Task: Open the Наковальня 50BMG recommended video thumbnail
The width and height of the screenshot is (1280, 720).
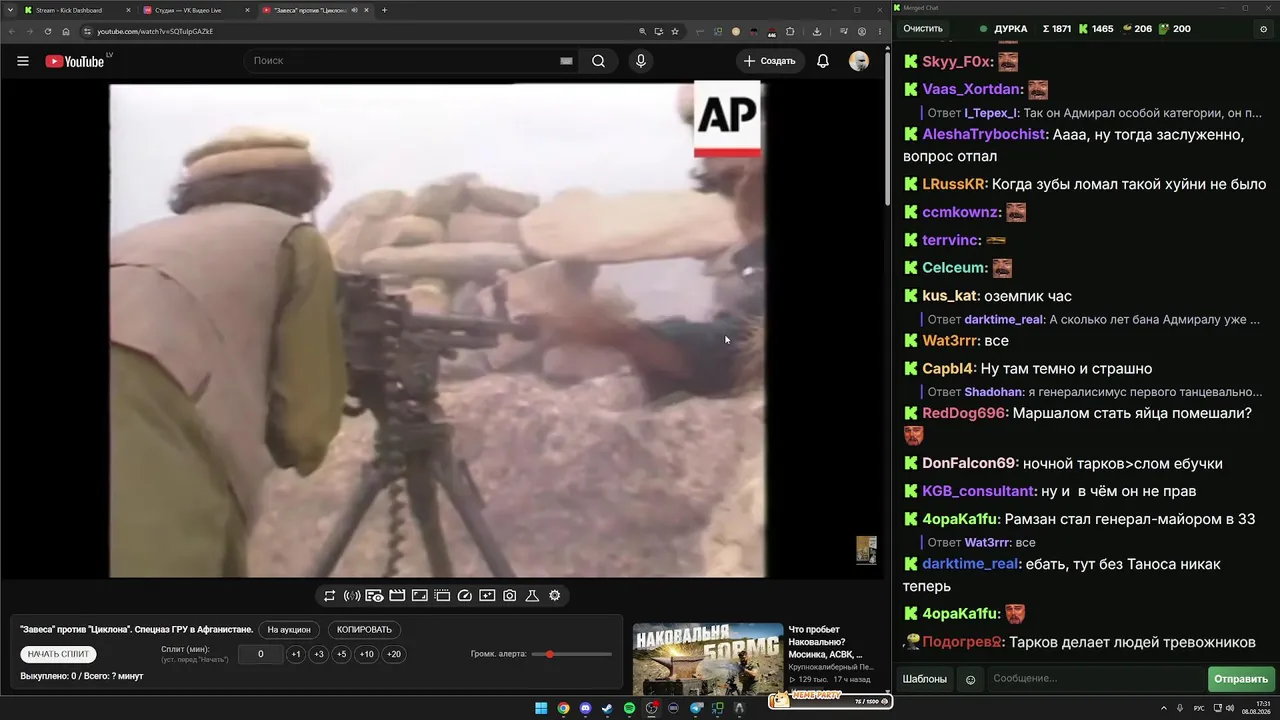Action: click(707, 659)
